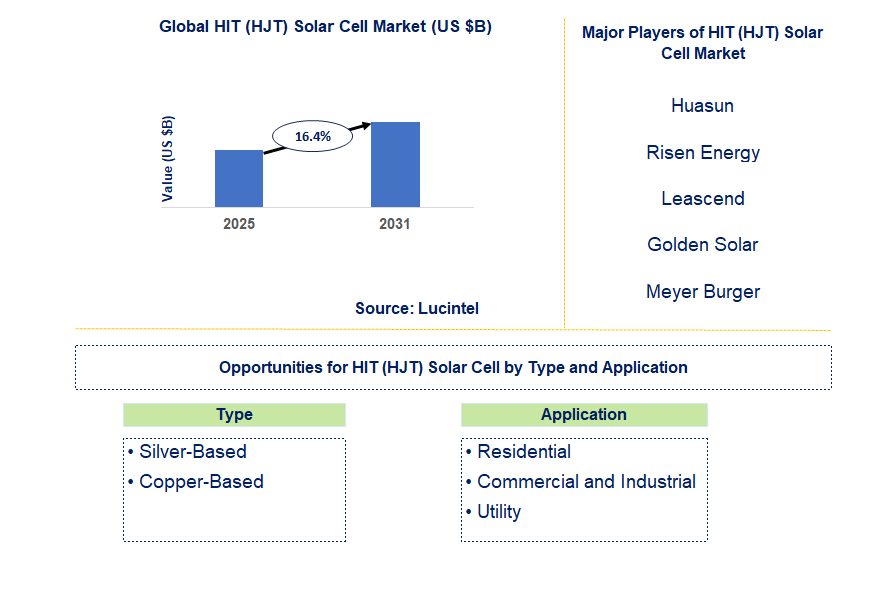Select the 'Meyer Burger' player name
Image resolution: width=896 pixels, height=602 pixels.
pos(703,292)
